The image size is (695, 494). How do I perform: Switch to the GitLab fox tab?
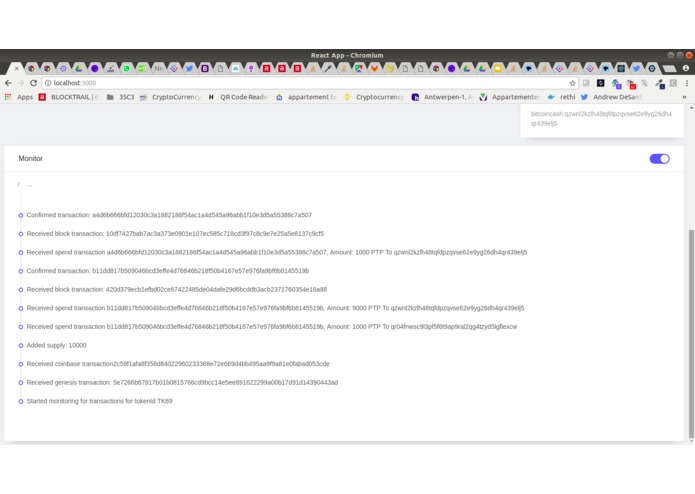pyautogui.click(x=374, y=68)
